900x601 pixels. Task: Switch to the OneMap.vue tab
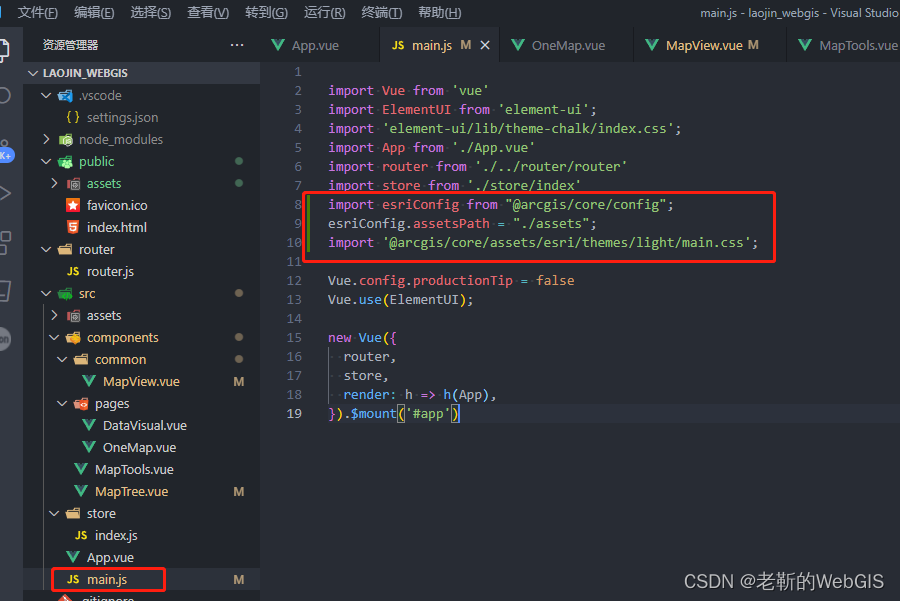[x=568, y=45]
